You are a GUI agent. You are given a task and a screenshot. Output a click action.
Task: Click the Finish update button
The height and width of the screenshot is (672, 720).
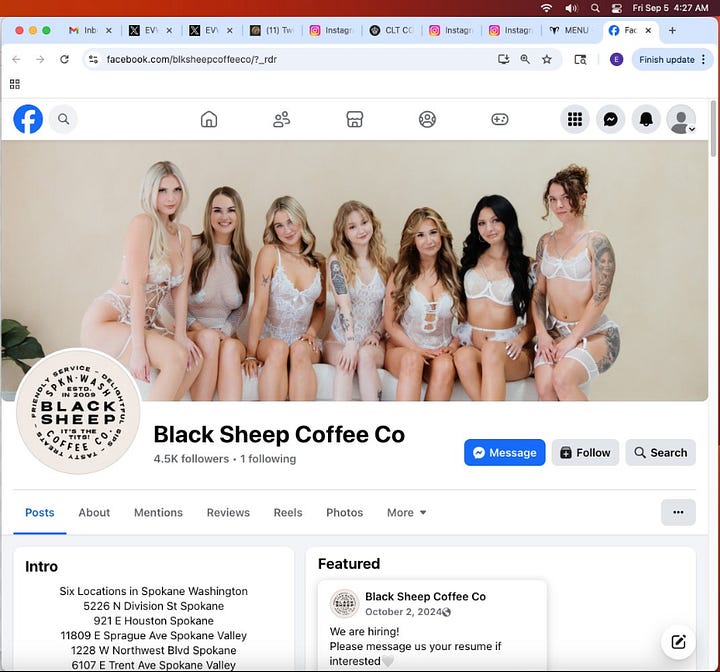tap(666, 60)
